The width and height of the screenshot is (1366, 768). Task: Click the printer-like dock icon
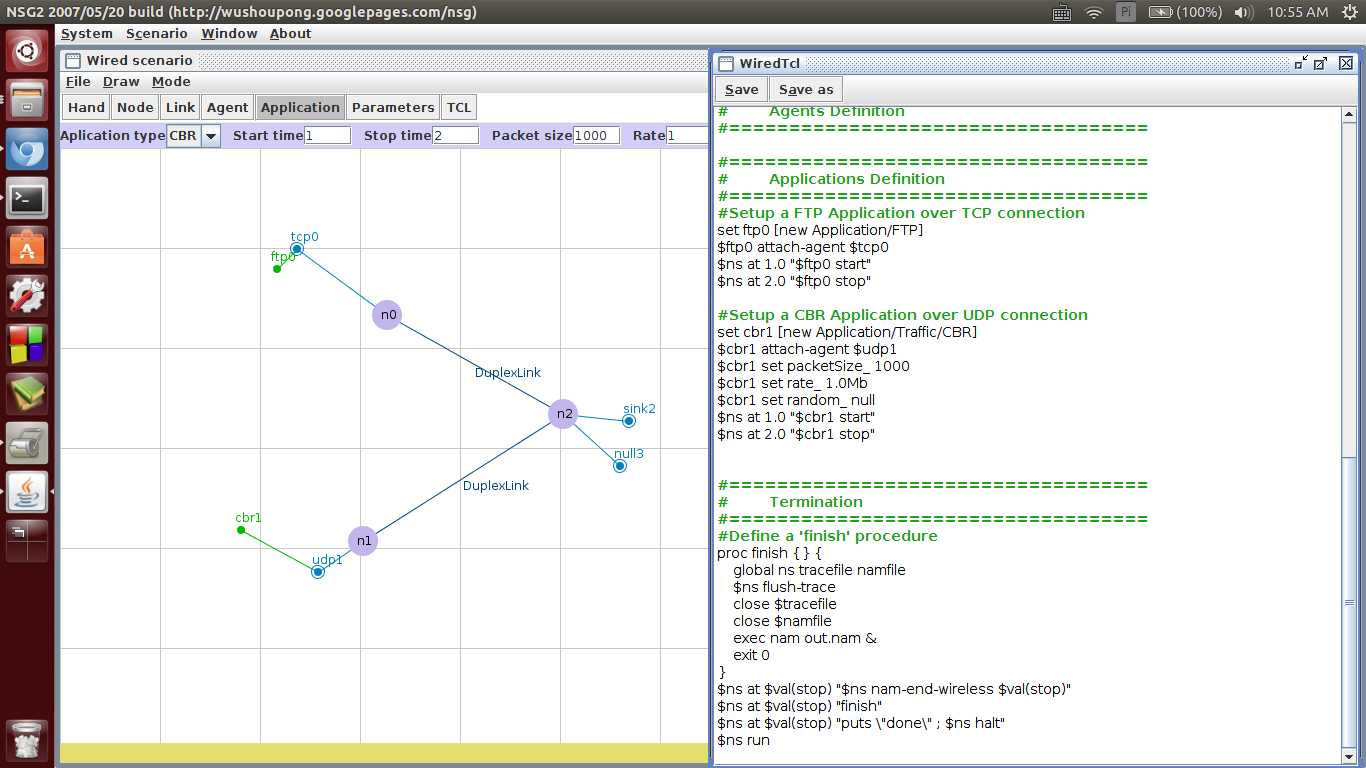coord(27,442)
